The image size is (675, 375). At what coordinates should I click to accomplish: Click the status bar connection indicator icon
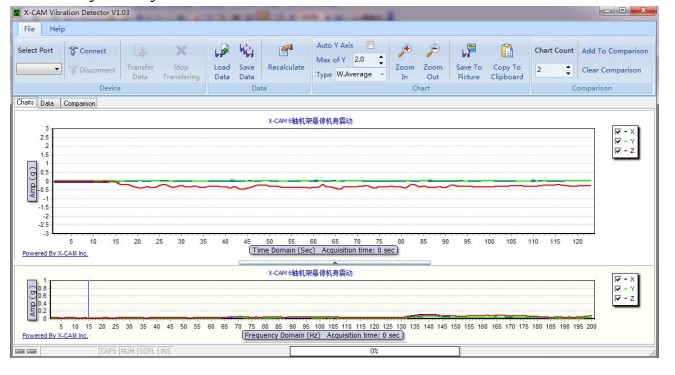pos(25,351)
